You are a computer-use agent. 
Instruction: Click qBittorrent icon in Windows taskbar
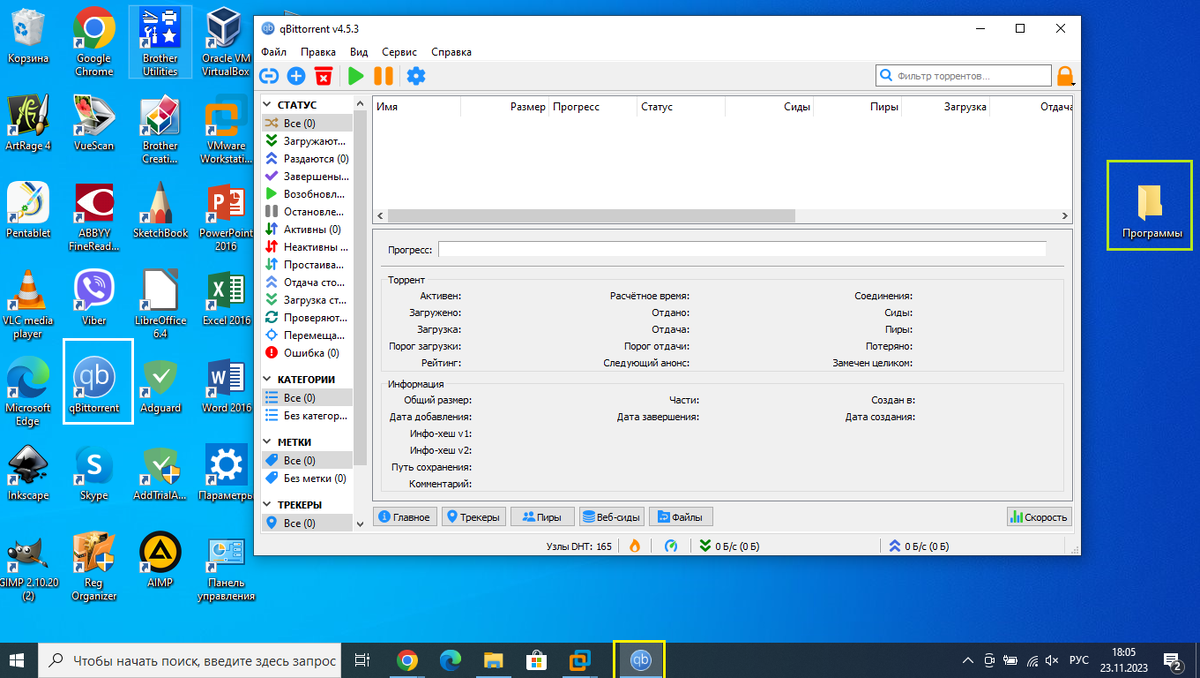pyautogui.click(x=639, y=660)
